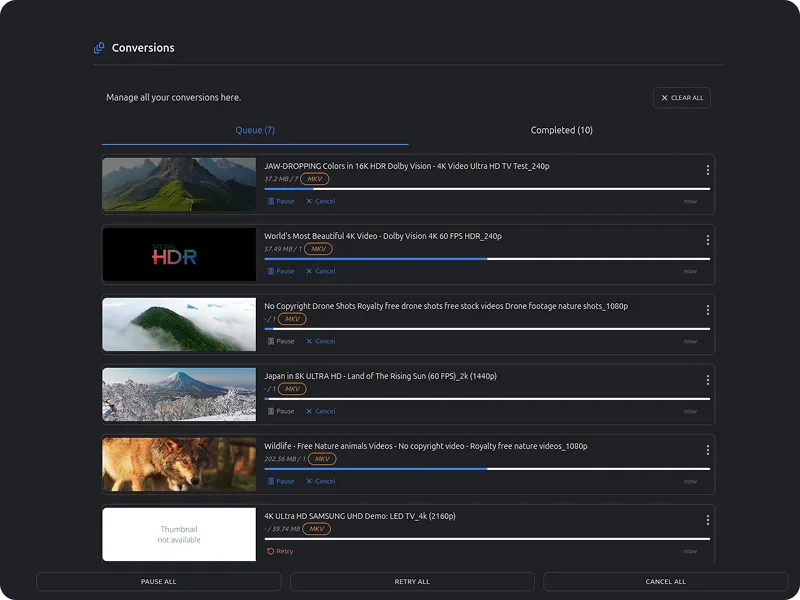This screenshot has height=600, width=800.
Task: Click the Conversions app icon in the header
Action: pos(98,47)
